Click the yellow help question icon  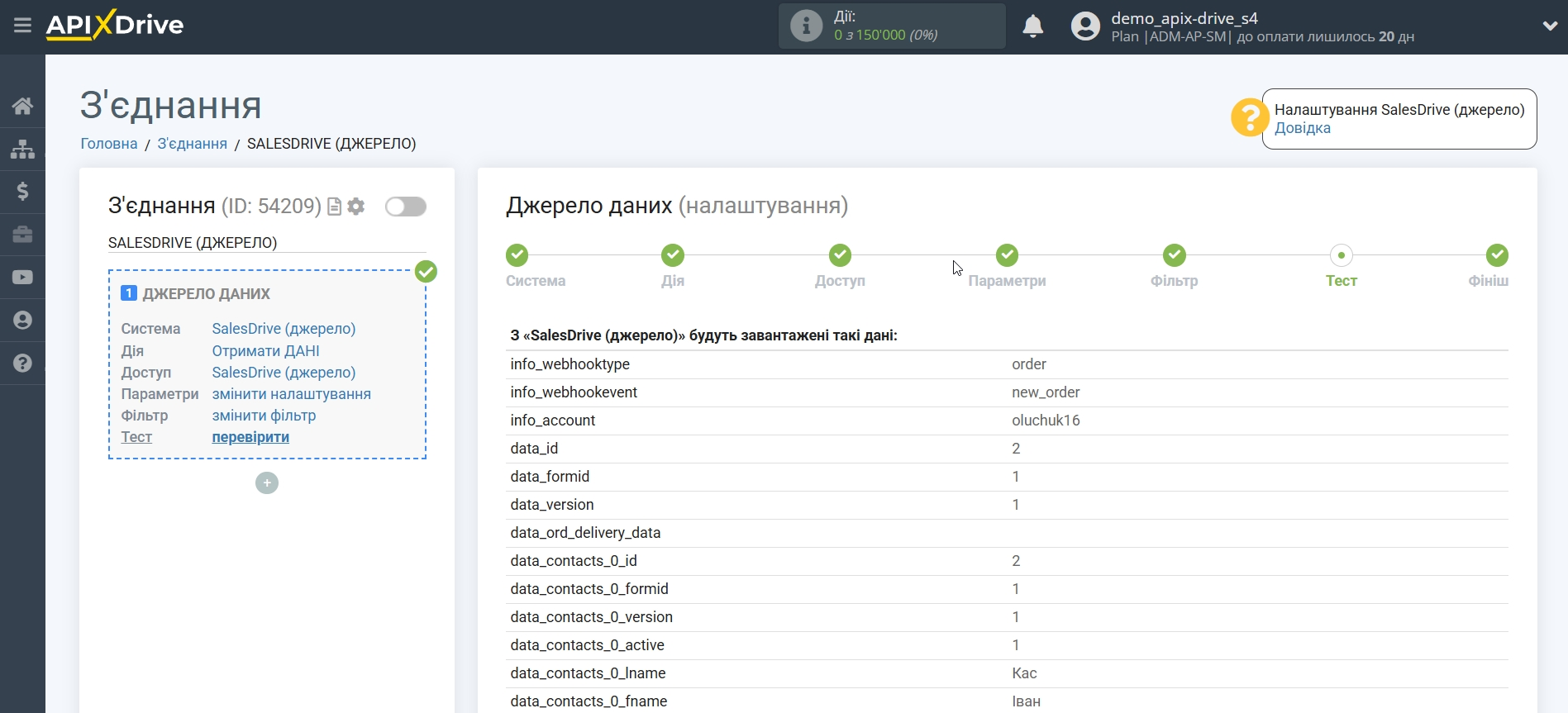1249,117
